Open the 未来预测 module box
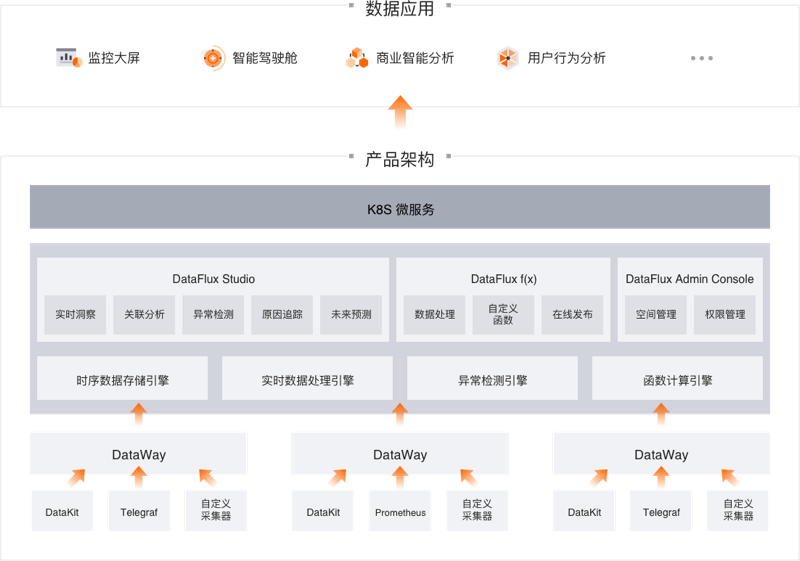The height and width of the screenshot is (561, 800). tap(351, 315)
